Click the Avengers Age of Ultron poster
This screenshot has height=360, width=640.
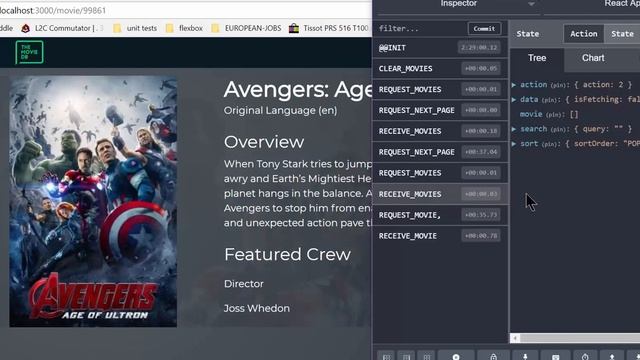tap(93, 201)
